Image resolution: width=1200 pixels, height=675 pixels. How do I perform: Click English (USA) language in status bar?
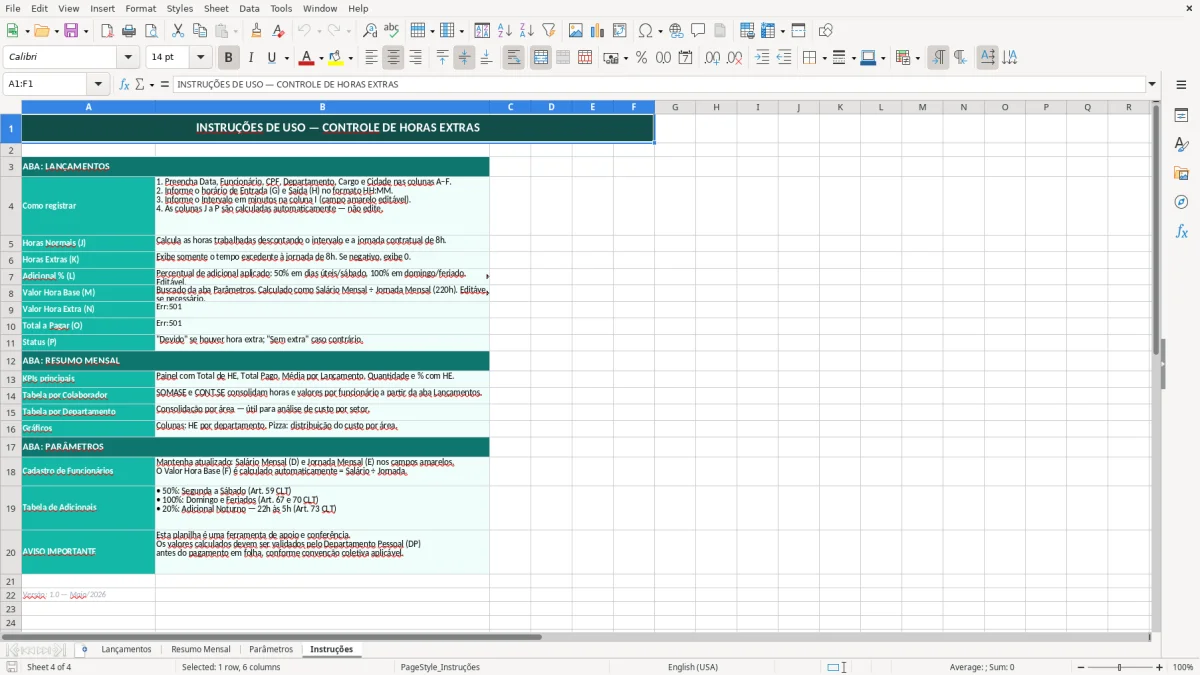(x=693, y=667)
